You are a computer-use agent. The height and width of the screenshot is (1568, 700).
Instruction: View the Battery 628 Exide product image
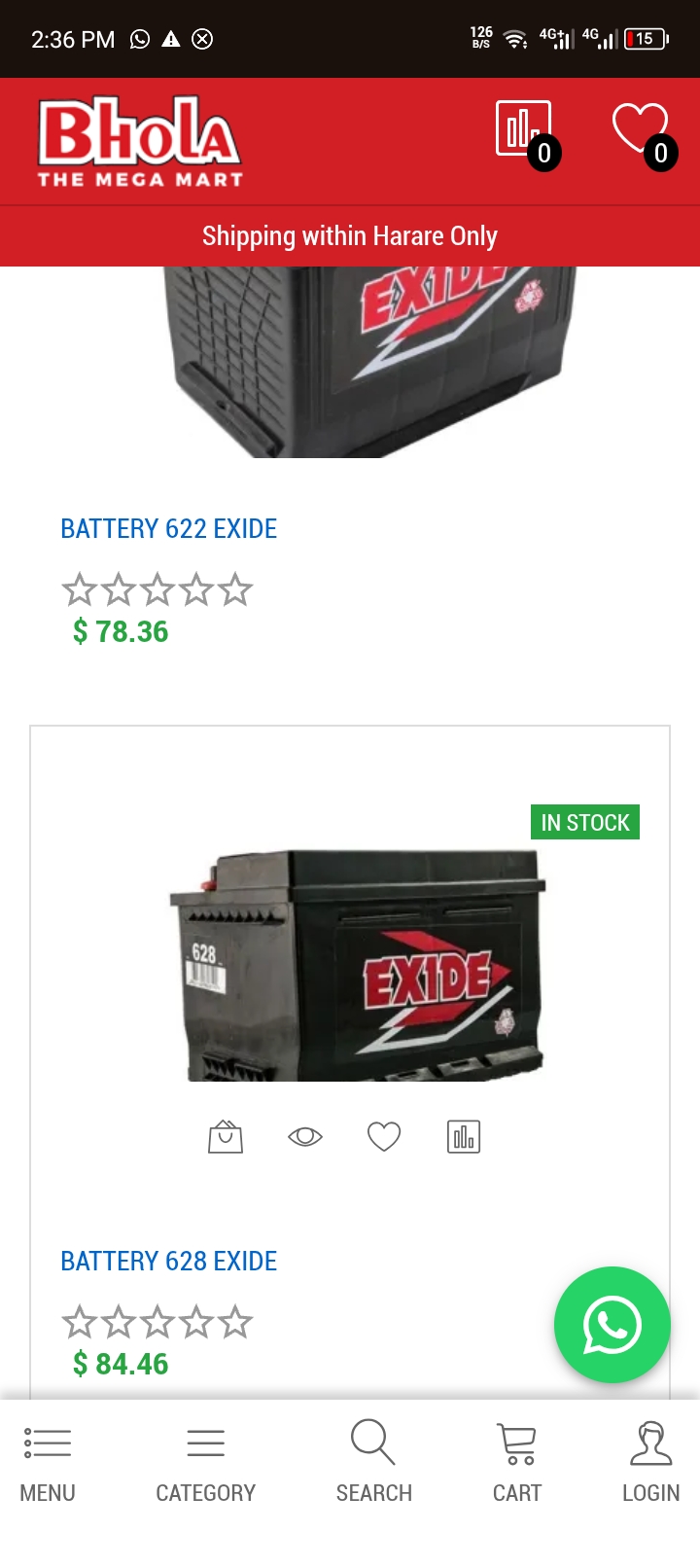click(x=358, y=965)
